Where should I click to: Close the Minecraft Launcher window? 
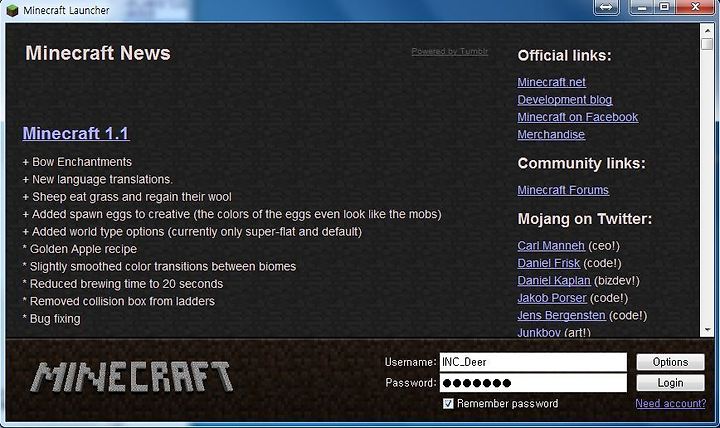(695, 7)
